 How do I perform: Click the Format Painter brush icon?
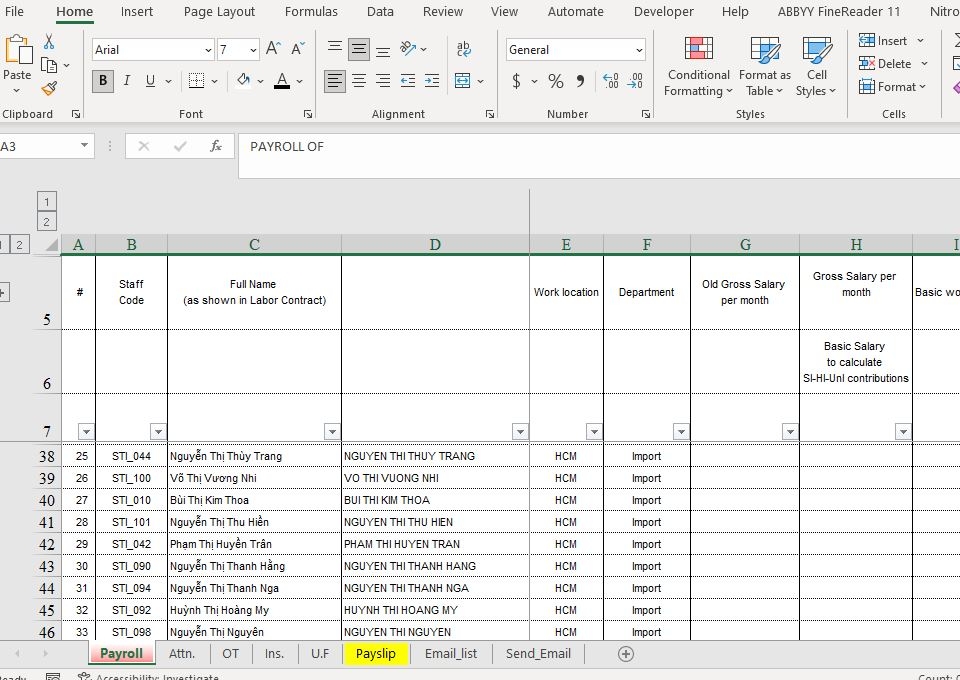click(49, 89)
